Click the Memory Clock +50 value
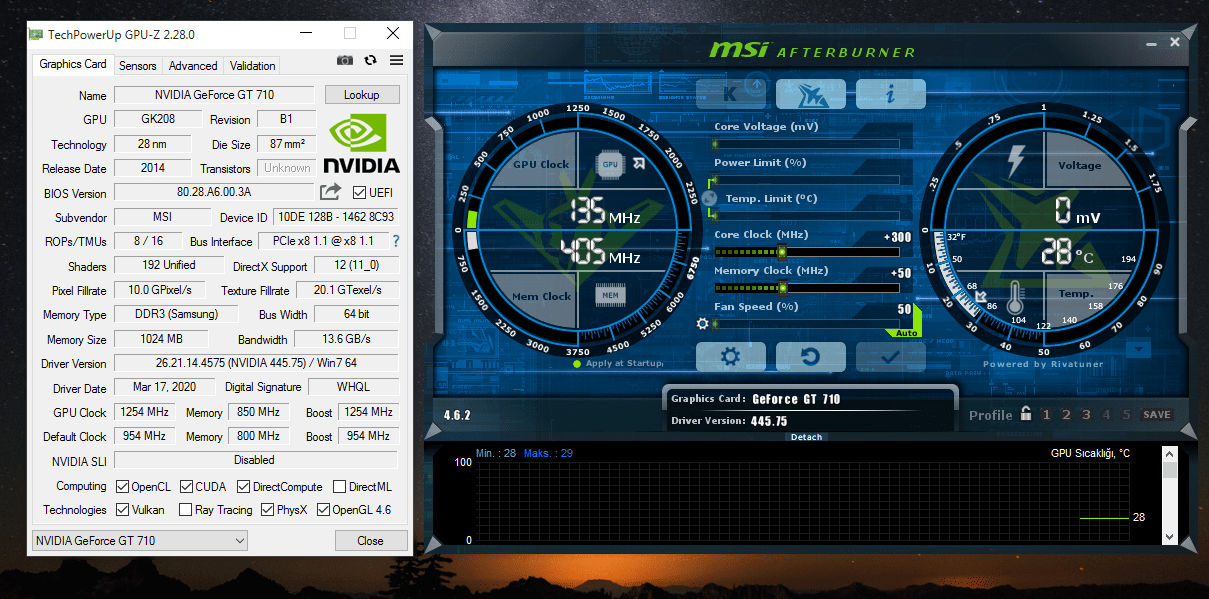Screen dimensions: 1209x599 (901, 273)
